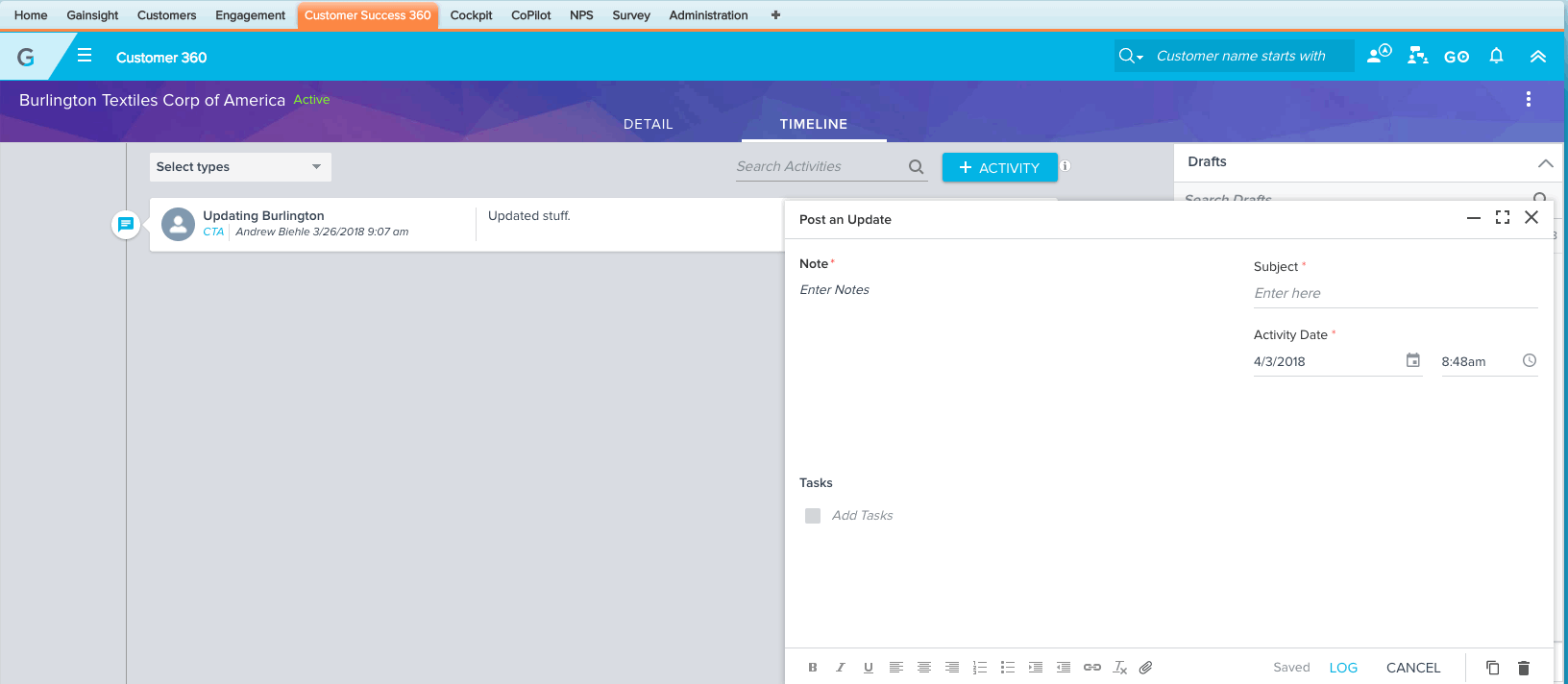This screenshot has width=1568, height=684.
Task: Focus the Subject Enter here field
Action: click(x=1395, y=293)
